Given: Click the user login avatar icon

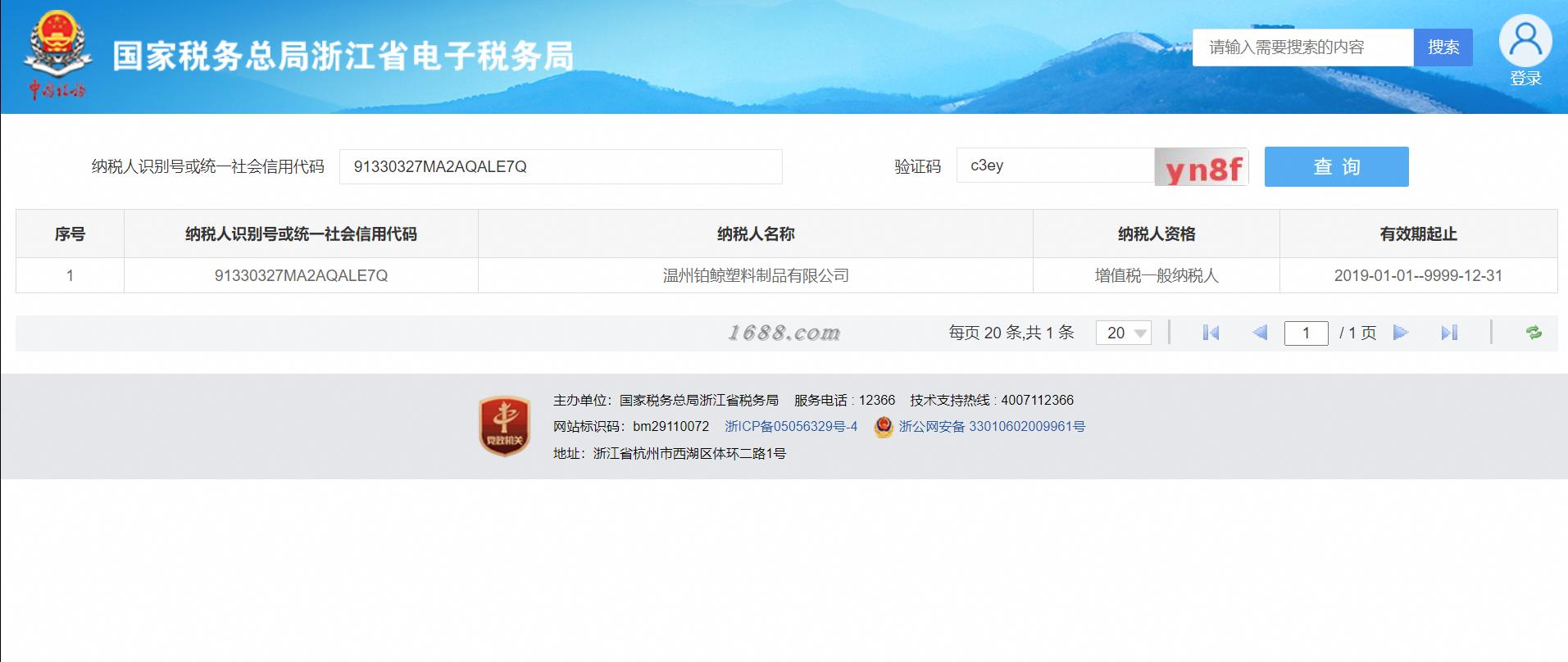Looking at the screenshot, I should pyautogui.click(x=1525, y=41).
